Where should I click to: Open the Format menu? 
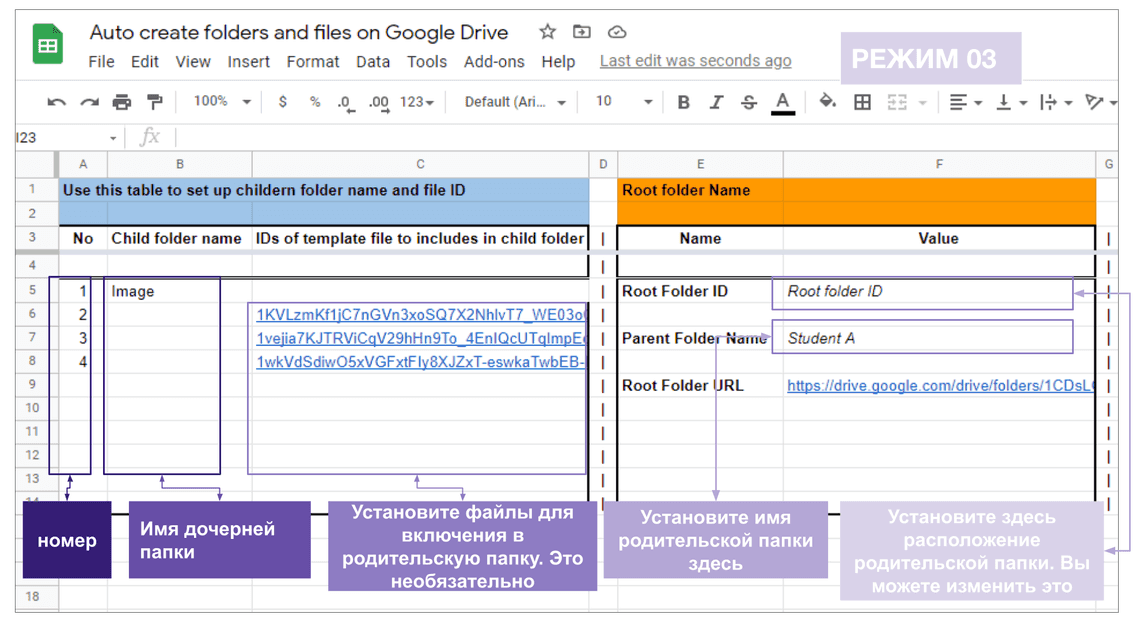(313, 62)
